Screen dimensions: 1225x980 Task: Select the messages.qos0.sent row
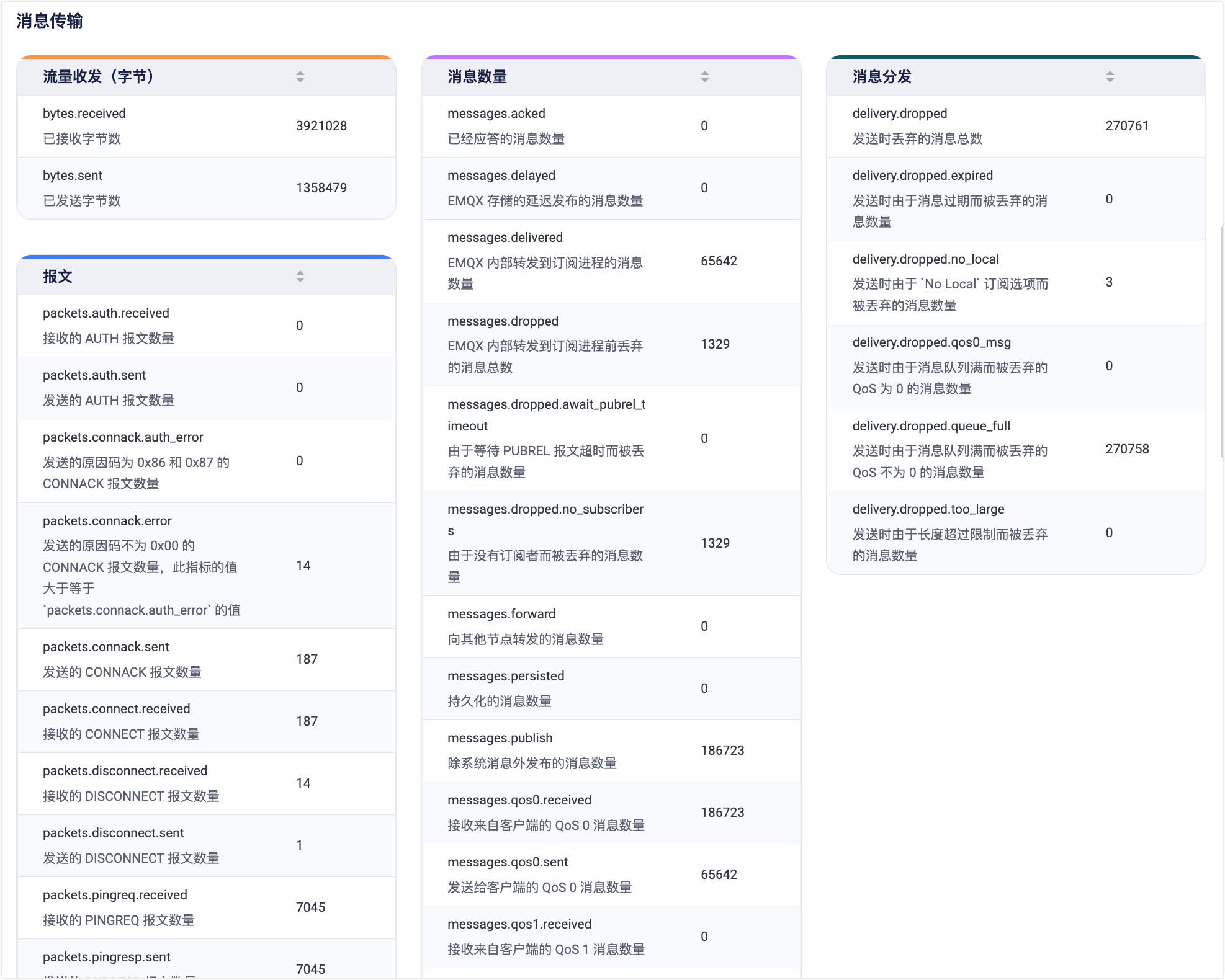click(611, 875)
